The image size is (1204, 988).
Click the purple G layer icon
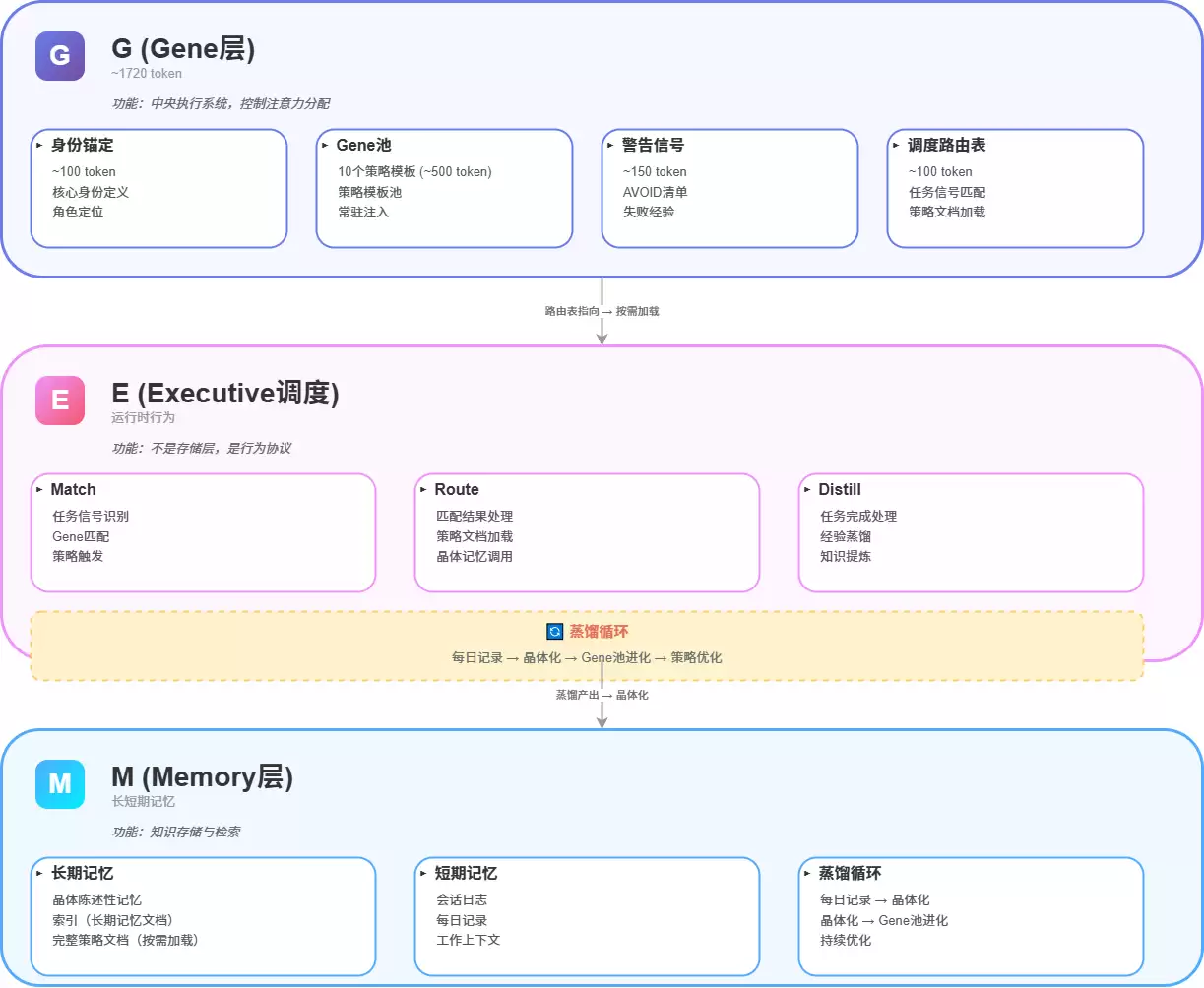pyautogui.click(x=60, y=56)
